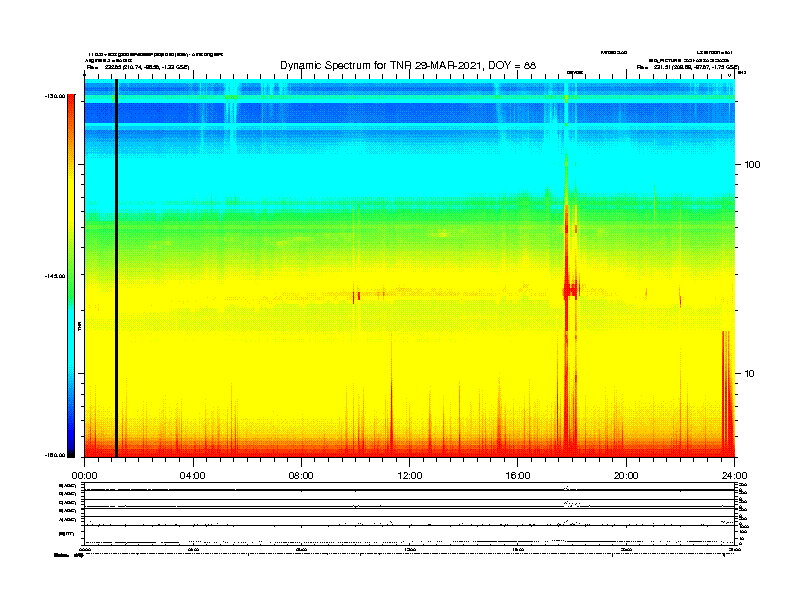This screenshot has height=612, width=792.
Task: Click the -160.00 color scale label
Action: tap(55, 455)
